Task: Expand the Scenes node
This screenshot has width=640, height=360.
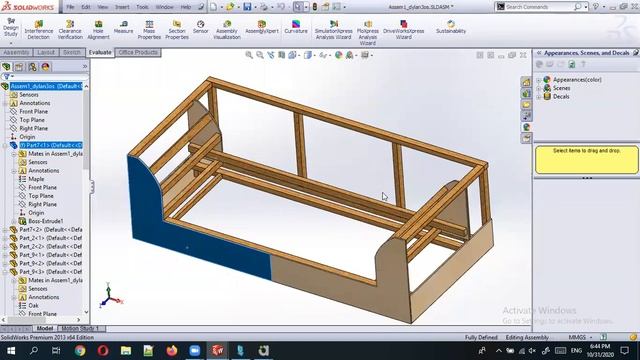Action: point(538,89)
